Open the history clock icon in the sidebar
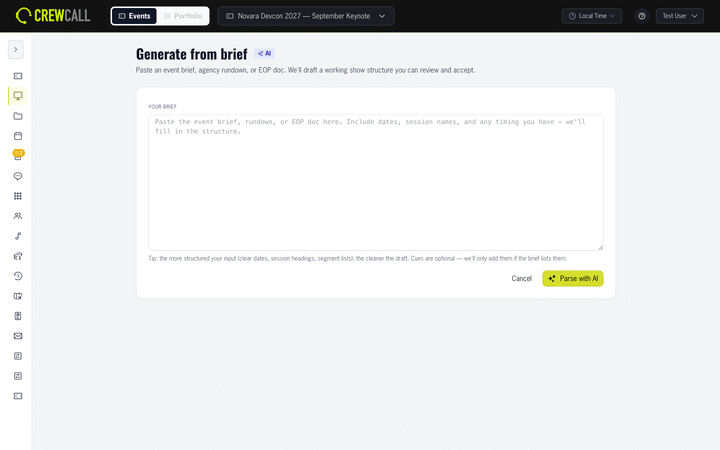Screen dimensions: 720x450 (18, 276)
